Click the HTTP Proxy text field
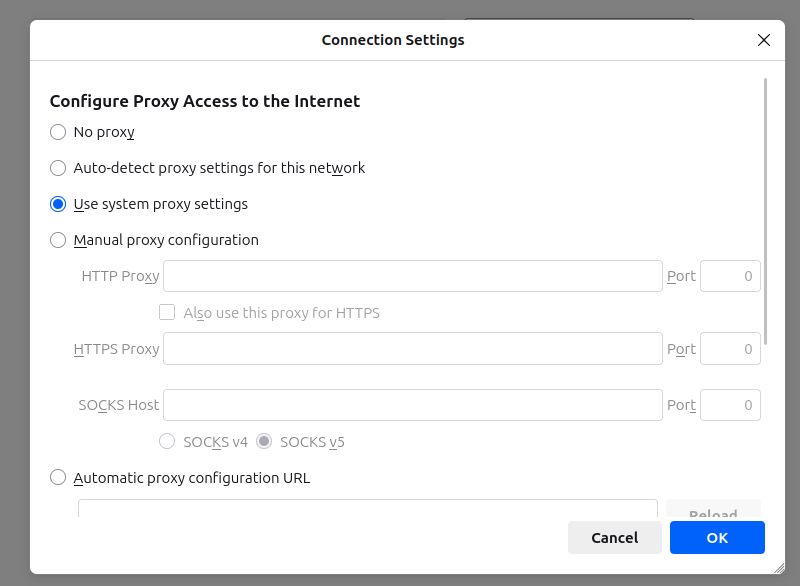 pos(412,276)
